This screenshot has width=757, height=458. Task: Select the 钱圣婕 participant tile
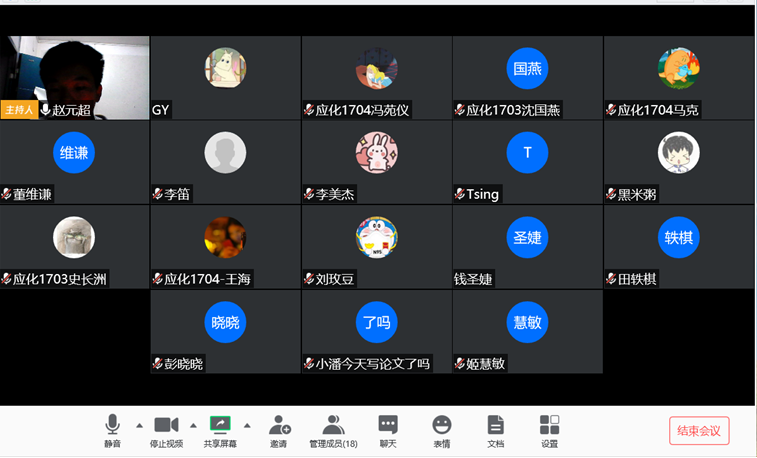tap(527, 247)
